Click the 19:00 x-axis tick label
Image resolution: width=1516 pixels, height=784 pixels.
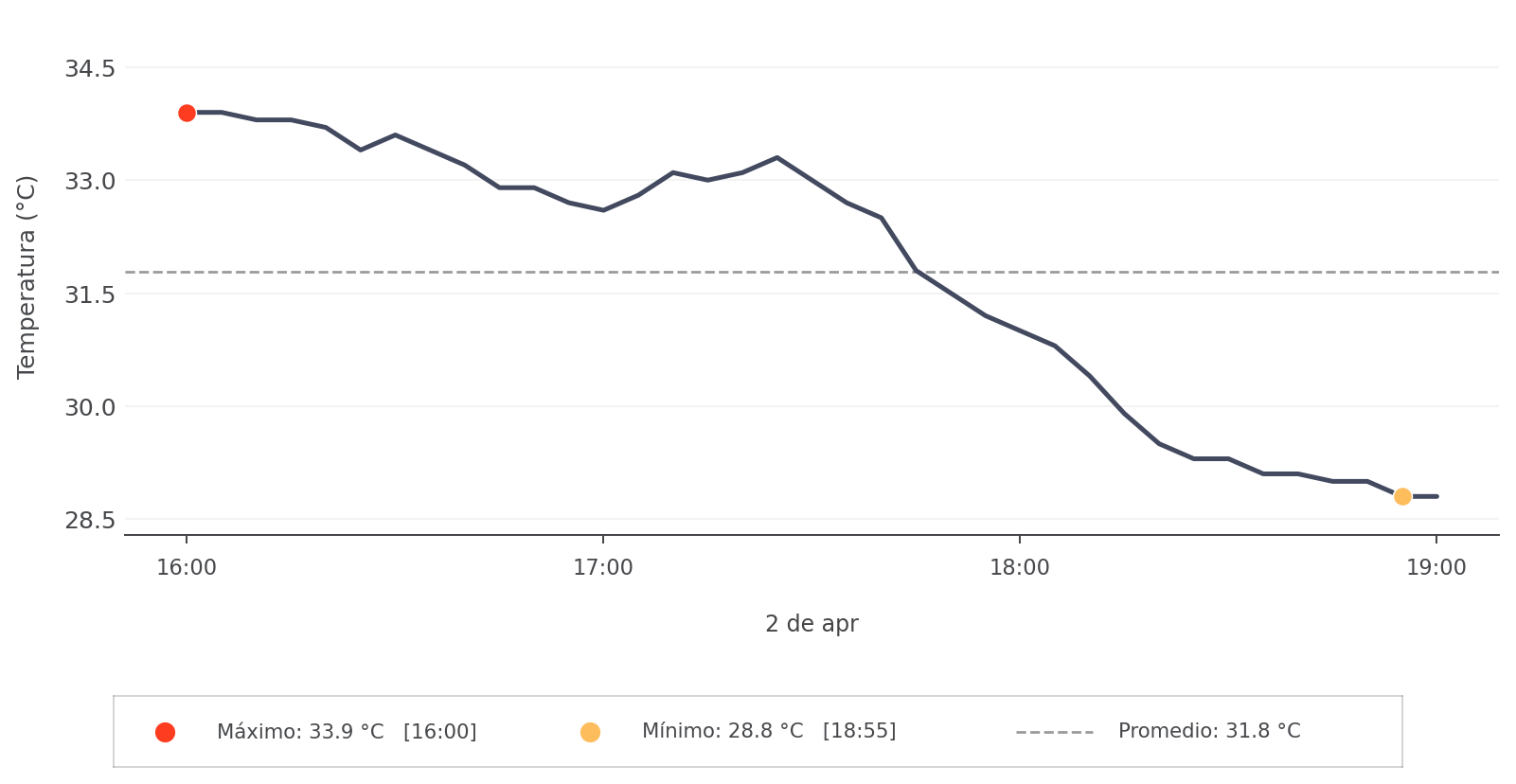click(1436, 568)
